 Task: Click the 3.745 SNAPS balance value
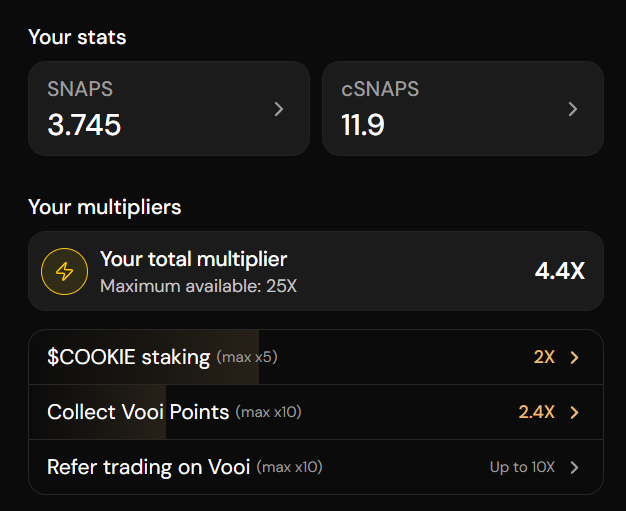pos(84,125)
